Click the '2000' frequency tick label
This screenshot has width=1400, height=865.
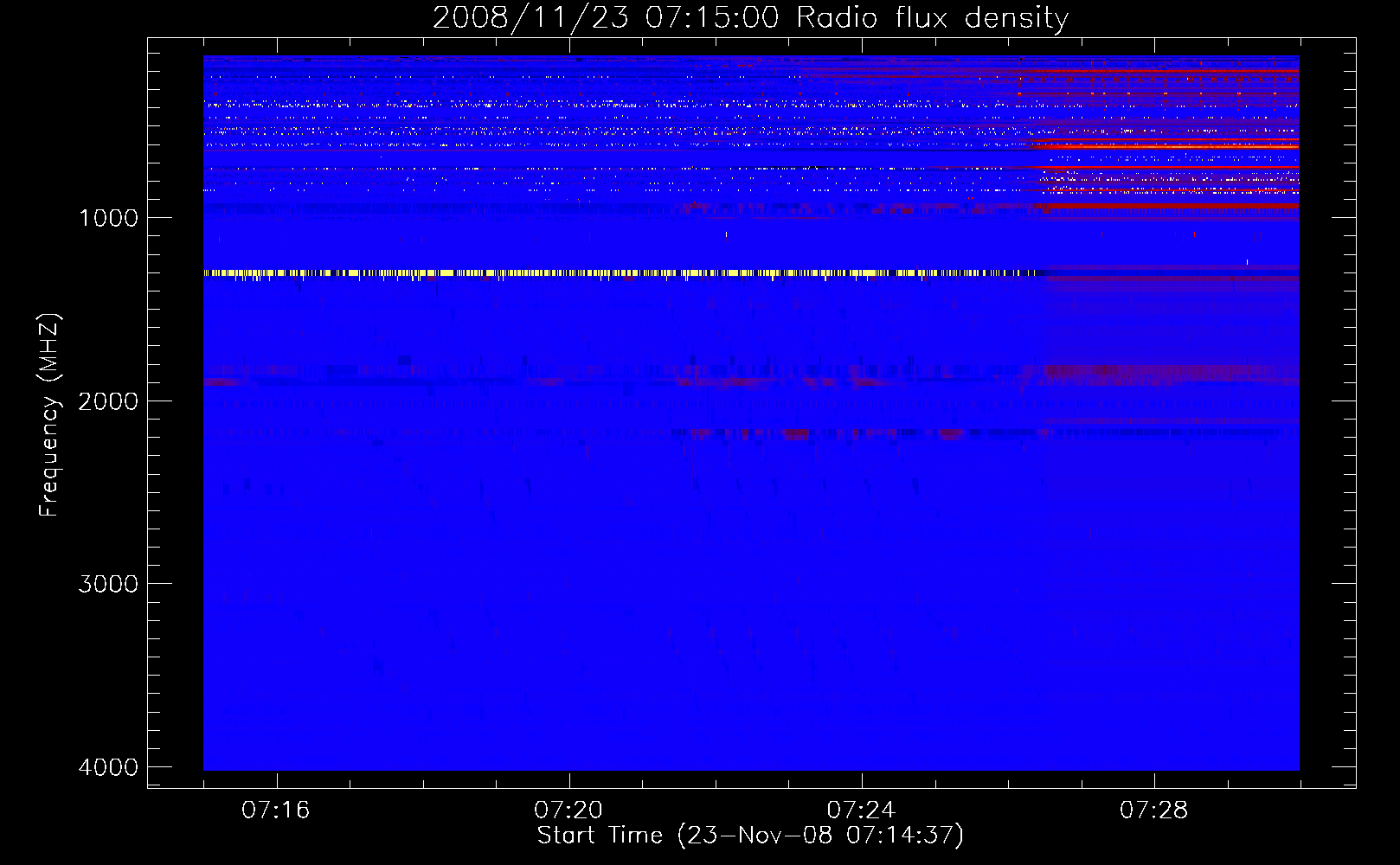pyautogui.click(x=108, y=401)
